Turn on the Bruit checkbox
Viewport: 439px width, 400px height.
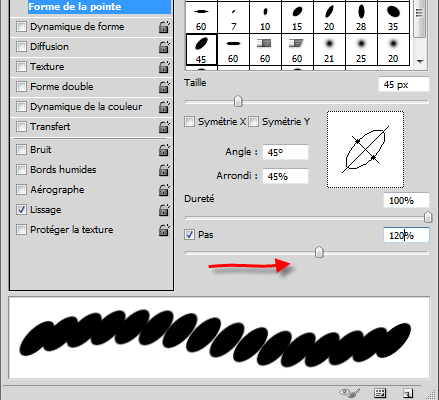[x=21, y=150]
